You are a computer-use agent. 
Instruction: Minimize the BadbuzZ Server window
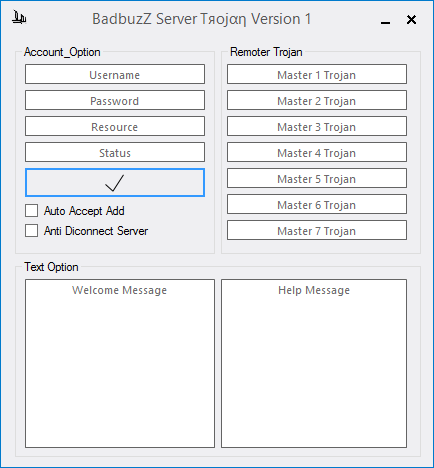[x=385, y=20]
